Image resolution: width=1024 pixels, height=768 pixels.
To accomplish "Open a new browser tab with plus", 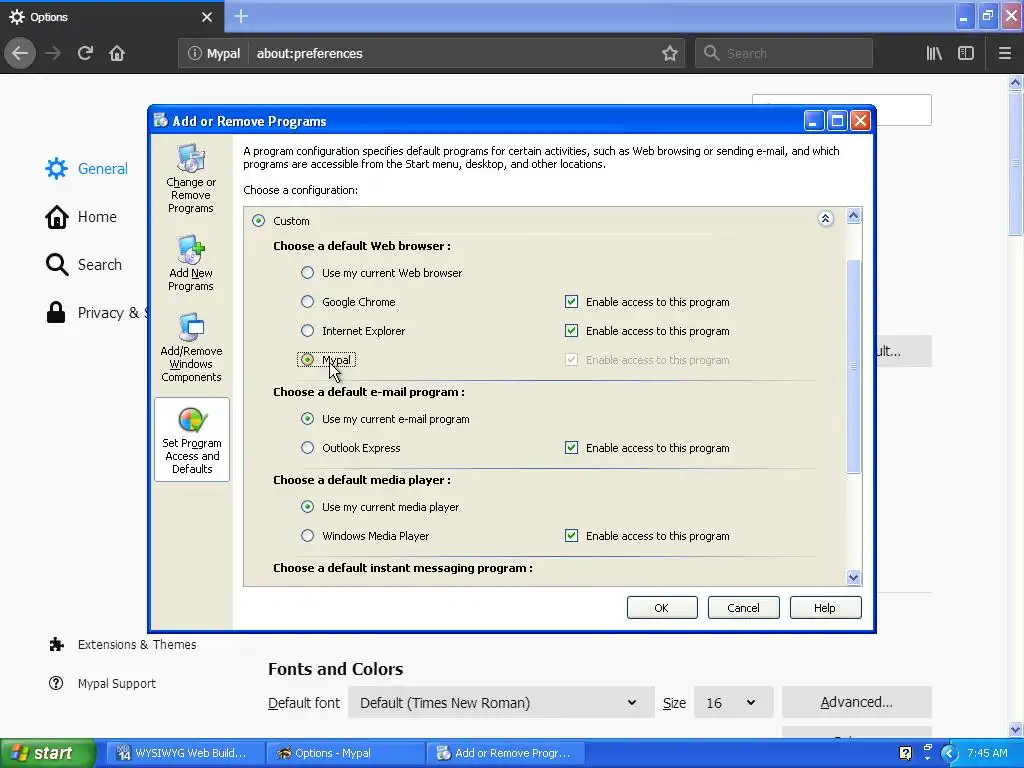I will (240, 16).
